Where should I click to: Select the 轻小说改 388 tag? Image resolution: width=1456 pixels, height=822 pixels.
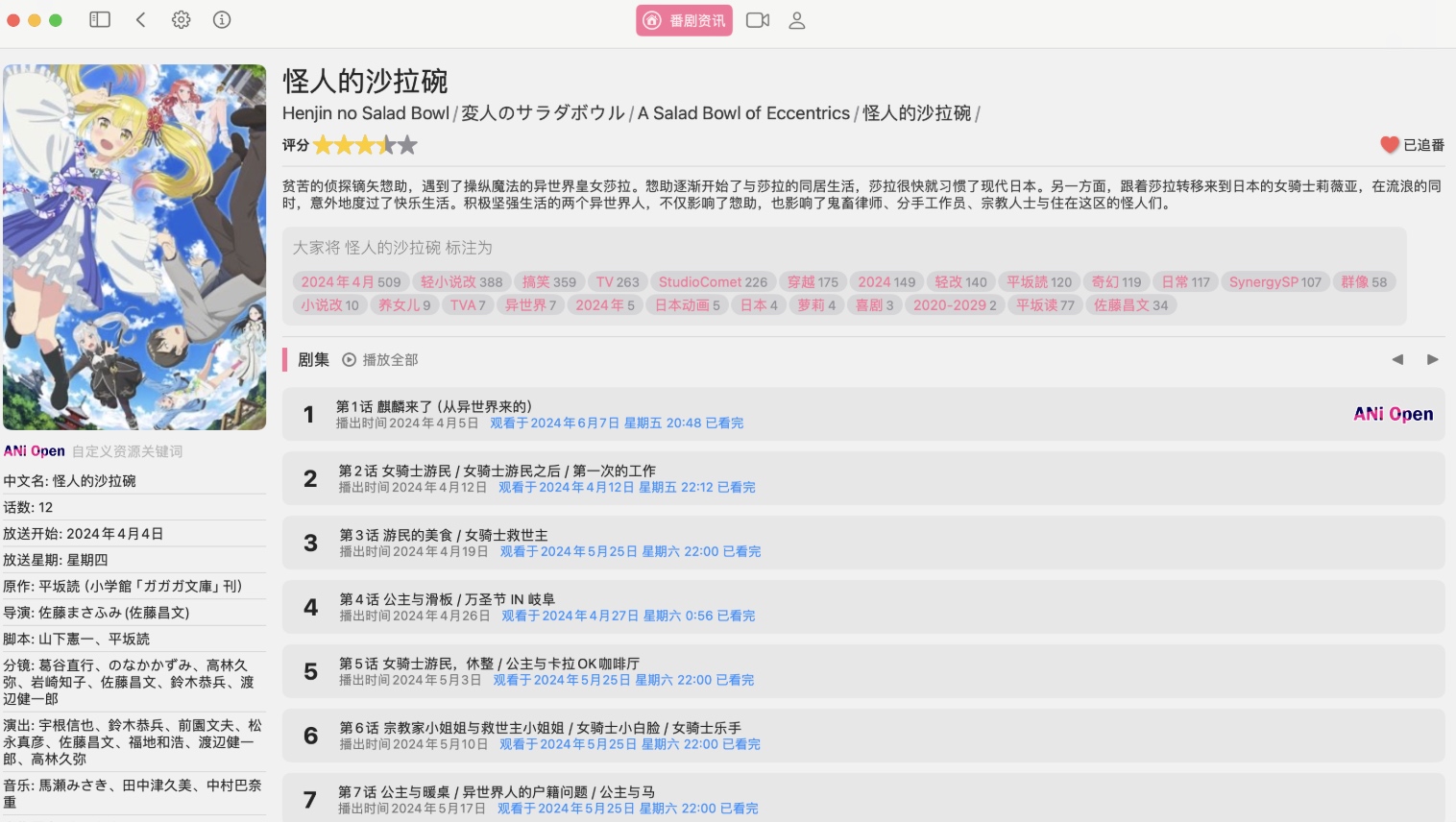coord(461,282)
